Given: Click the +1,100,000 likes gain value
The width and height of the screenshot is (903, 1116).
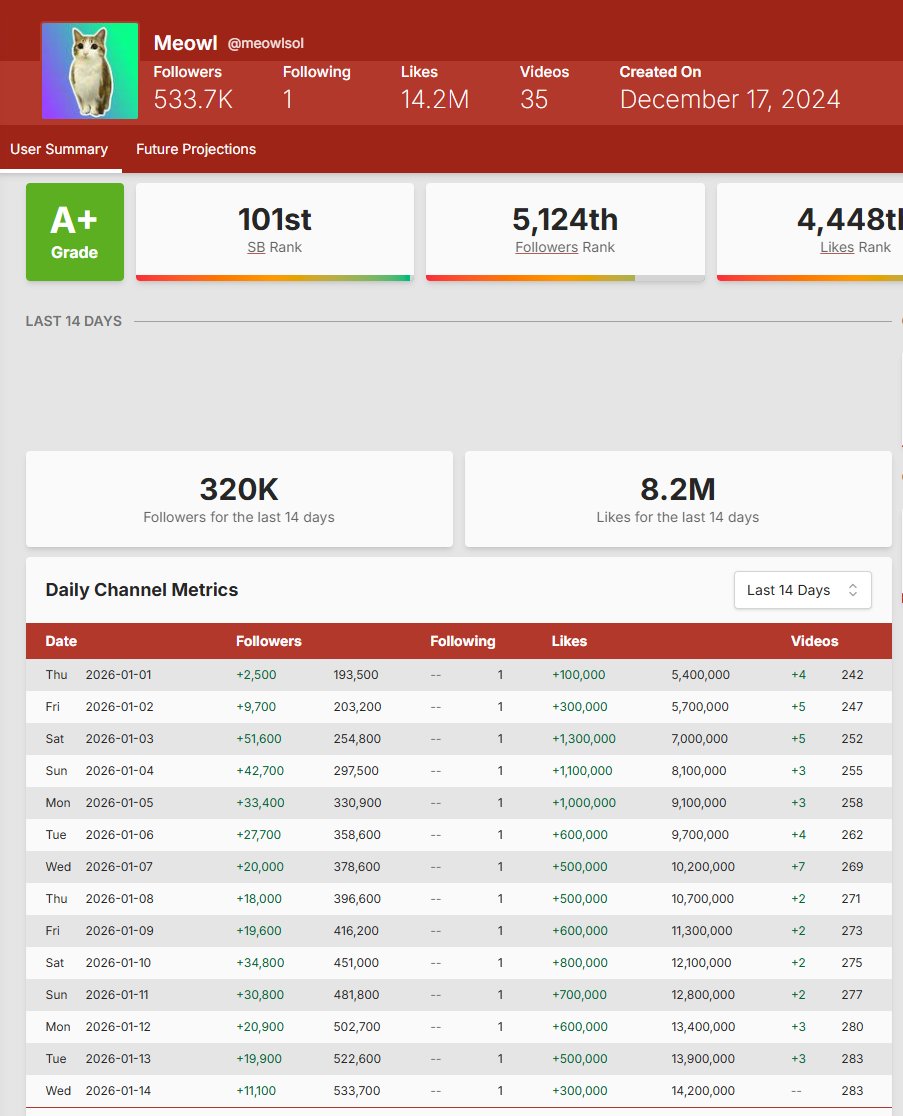Looking at the screenshot, I should point(582,771).
